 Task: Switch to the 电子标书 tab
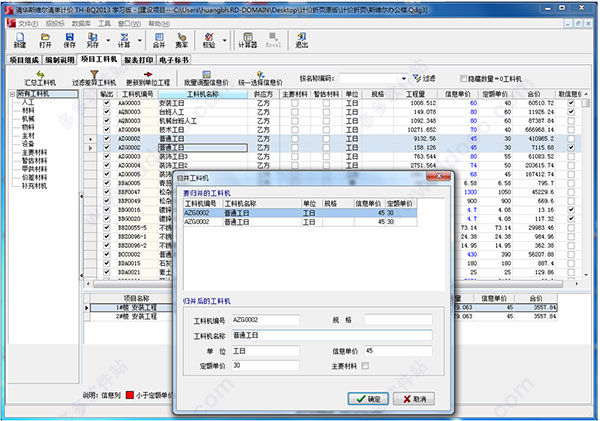click(x=174, y=60)
